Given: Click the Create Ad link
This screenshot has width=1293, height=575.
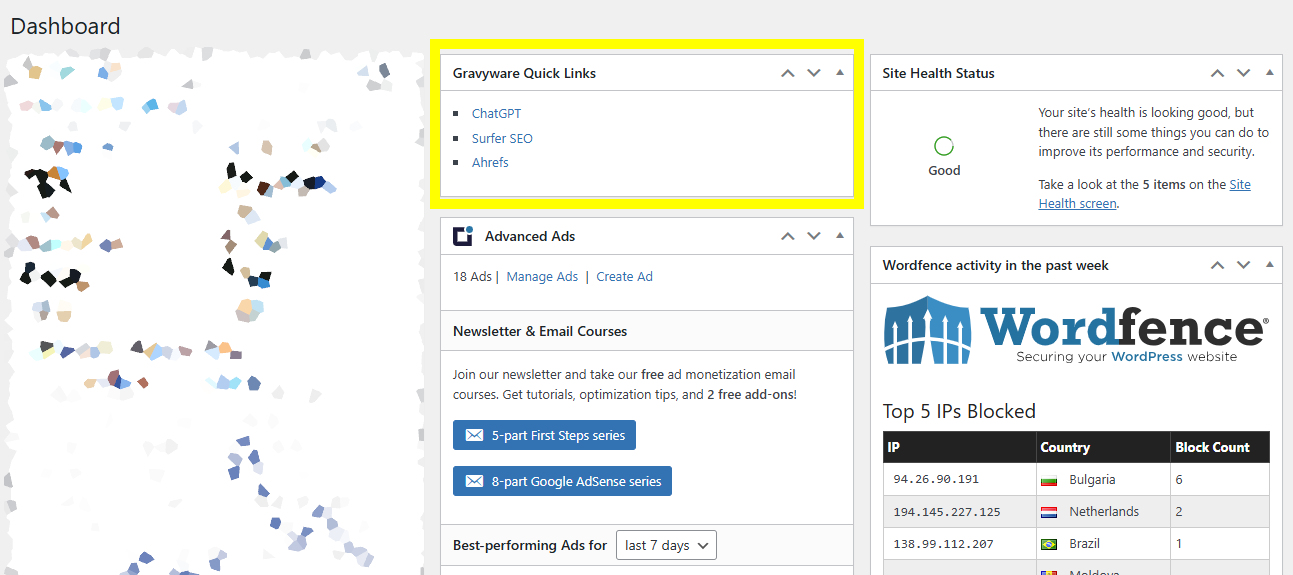Looking at the screenshot, I should click(x=624, y=277).
